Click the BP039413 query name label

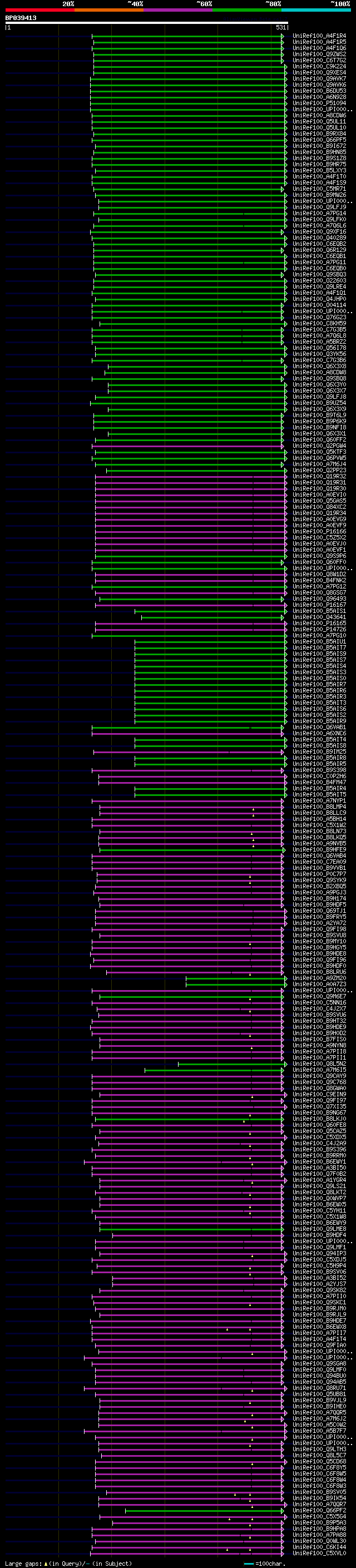click(21, 18)
